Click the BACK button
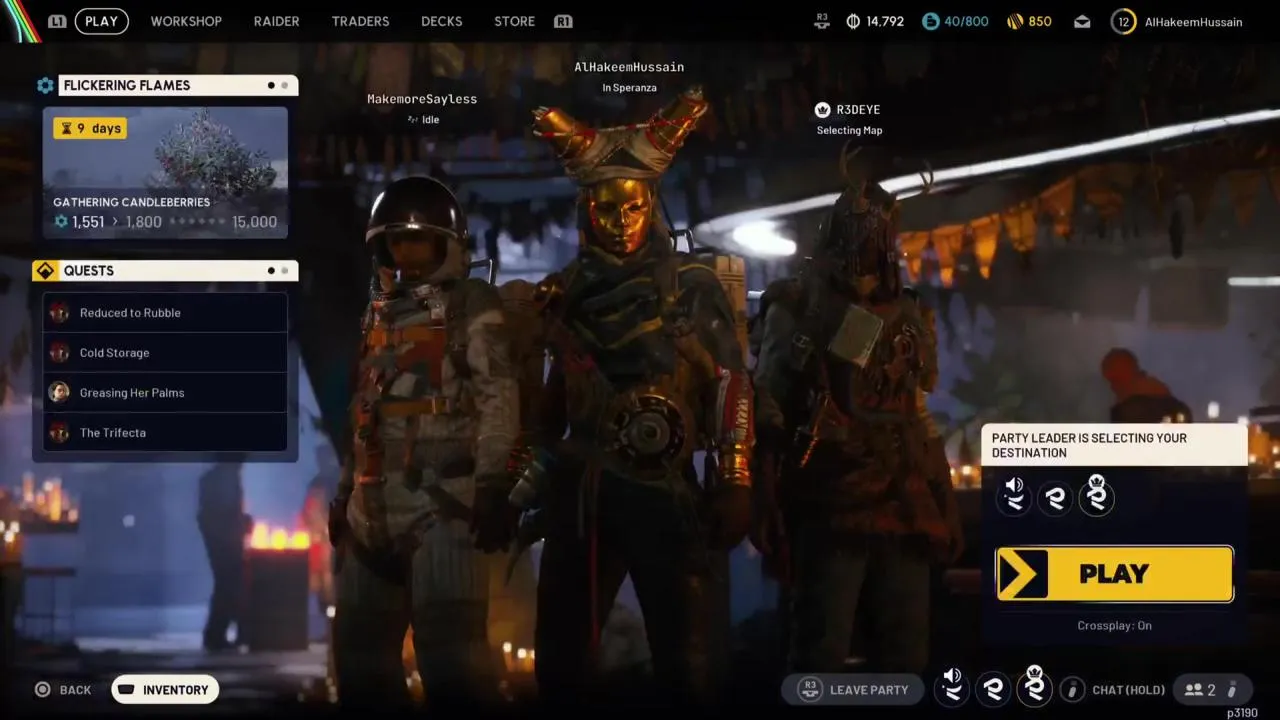The width and height of the screenshot is (1280, 720). (x=64, y=690)
